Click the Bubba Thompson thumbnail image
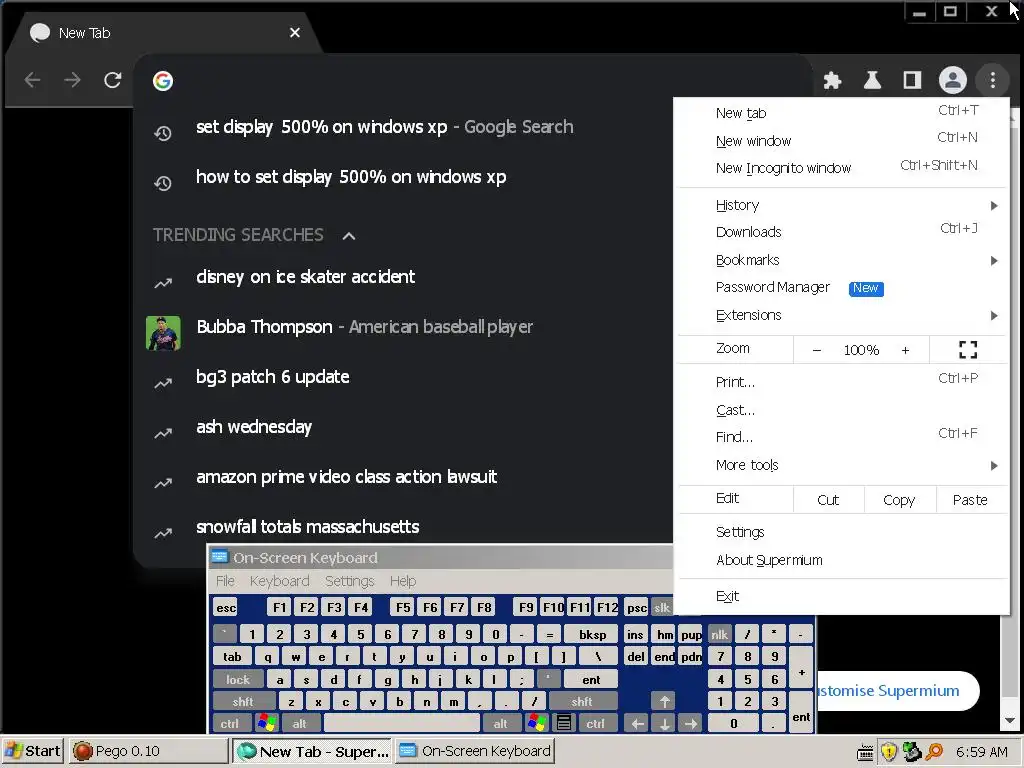Image resolution: width=1024 pixels, height=768 pixels. pos(163,333)
